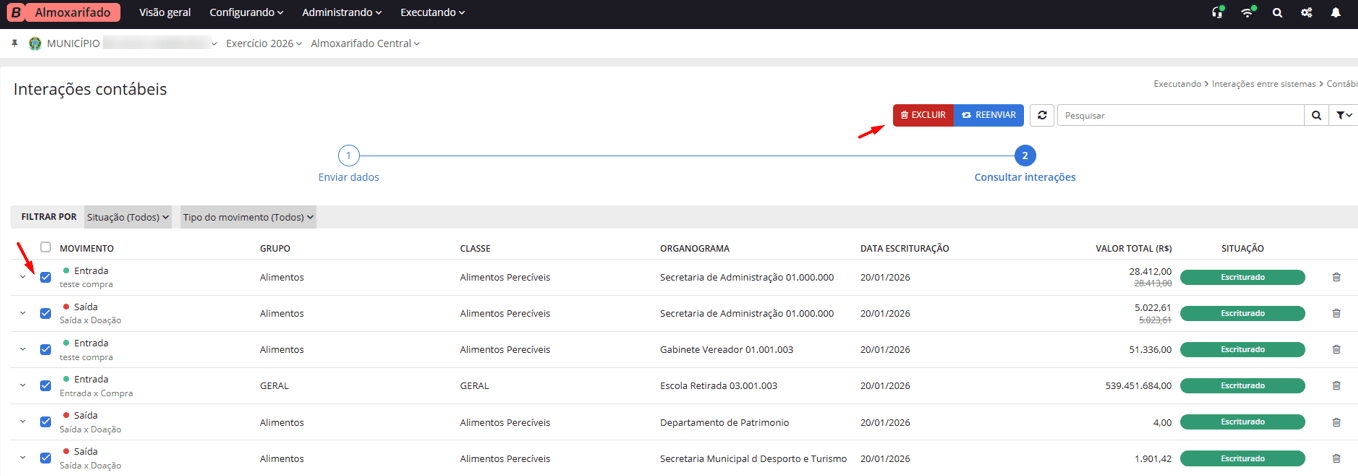Click the pin icon beside Município
This screenshot has height=476, width=1358.
coord(15,44)
